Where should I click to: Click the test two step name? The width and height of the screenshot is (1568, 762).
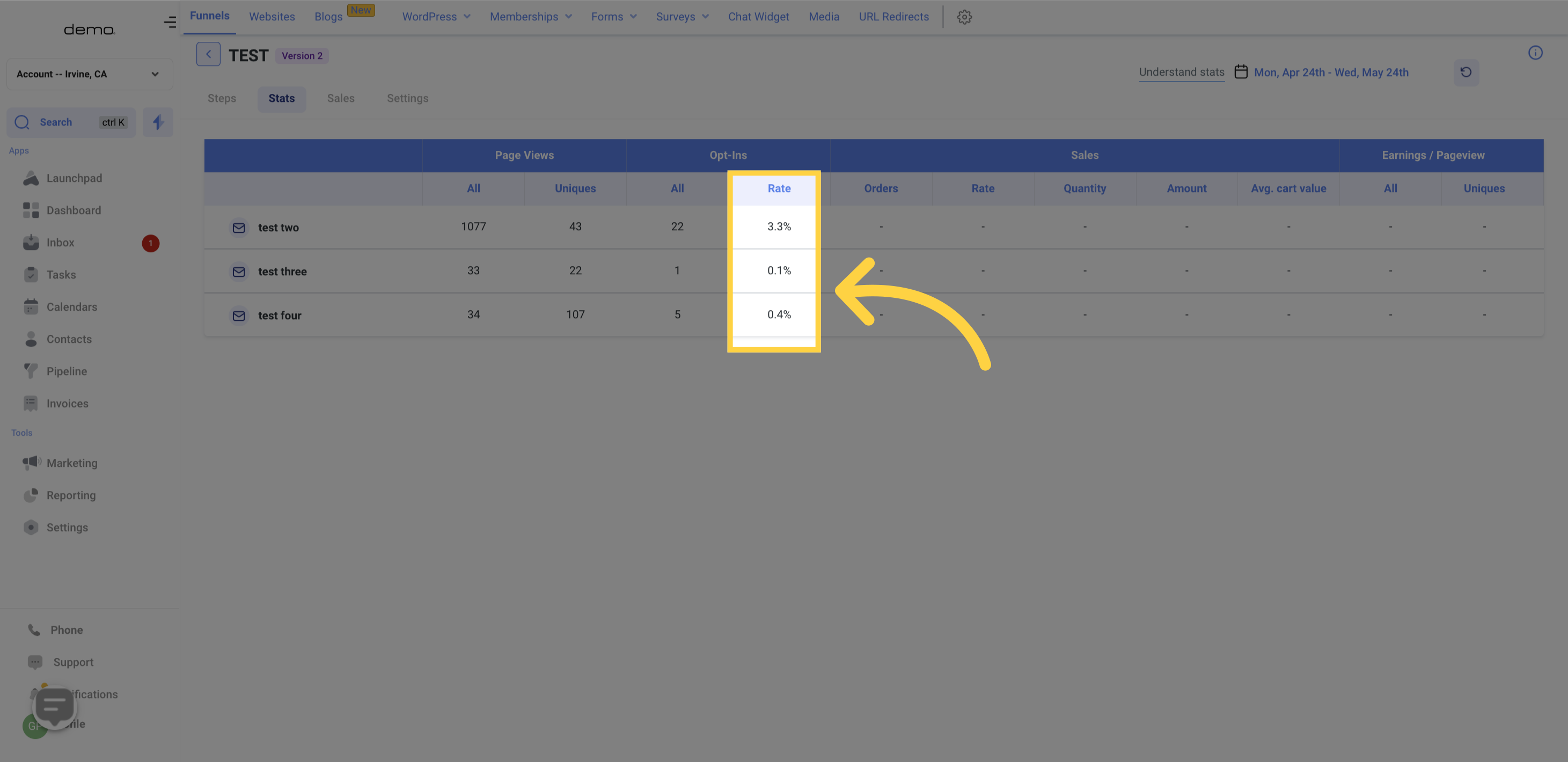pos(278,228)
